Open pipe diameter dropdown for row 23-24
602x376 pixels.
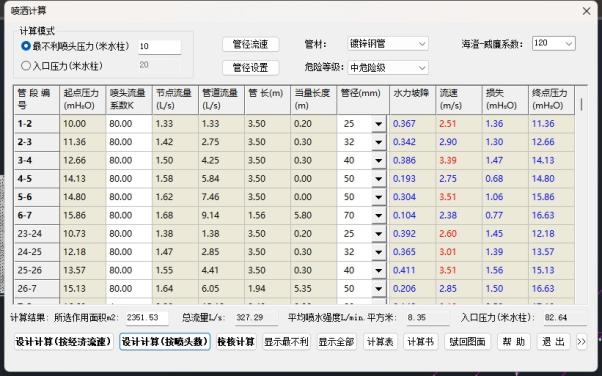[379, 234]
